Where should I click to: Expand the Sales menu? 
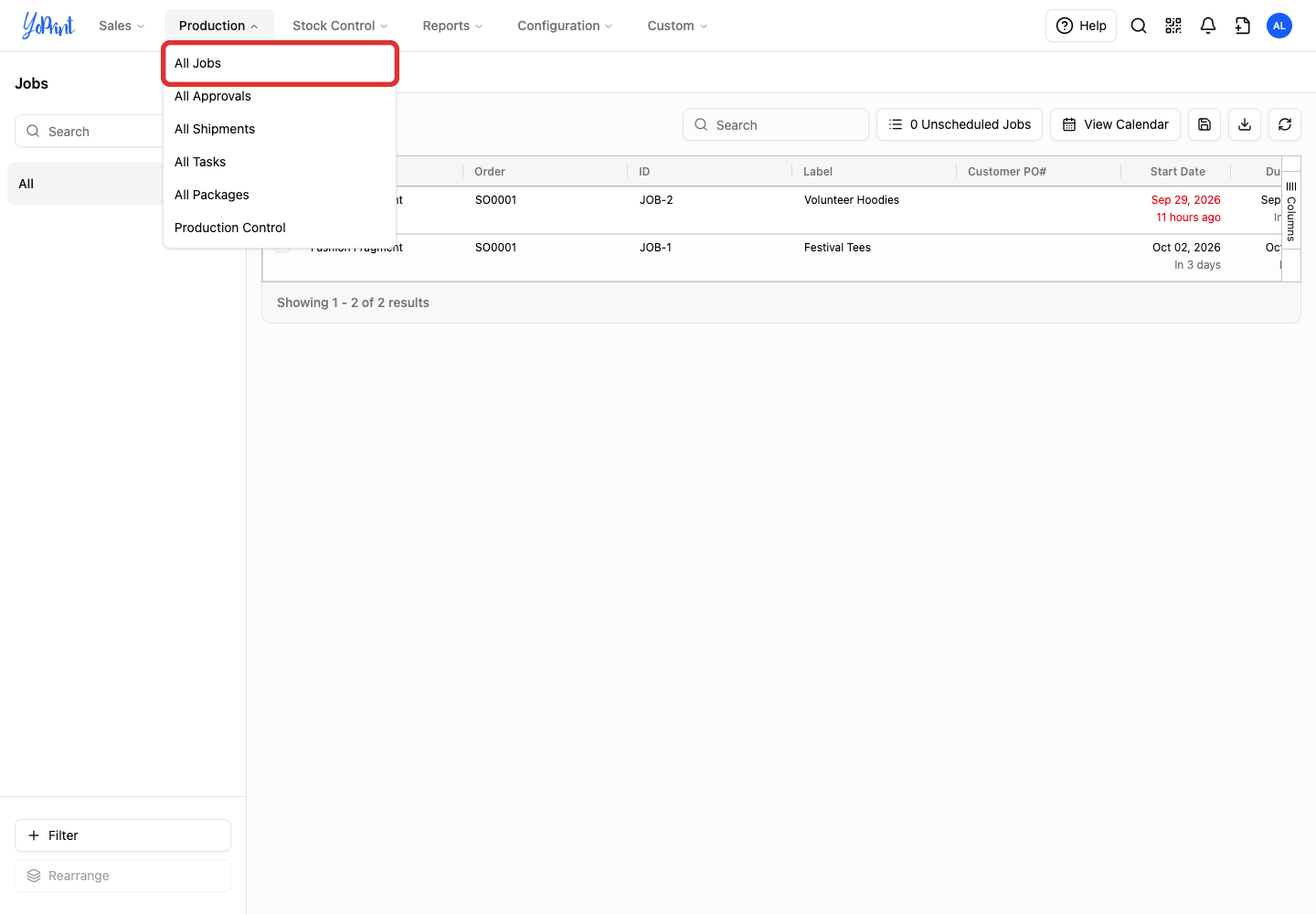(122, 26)
